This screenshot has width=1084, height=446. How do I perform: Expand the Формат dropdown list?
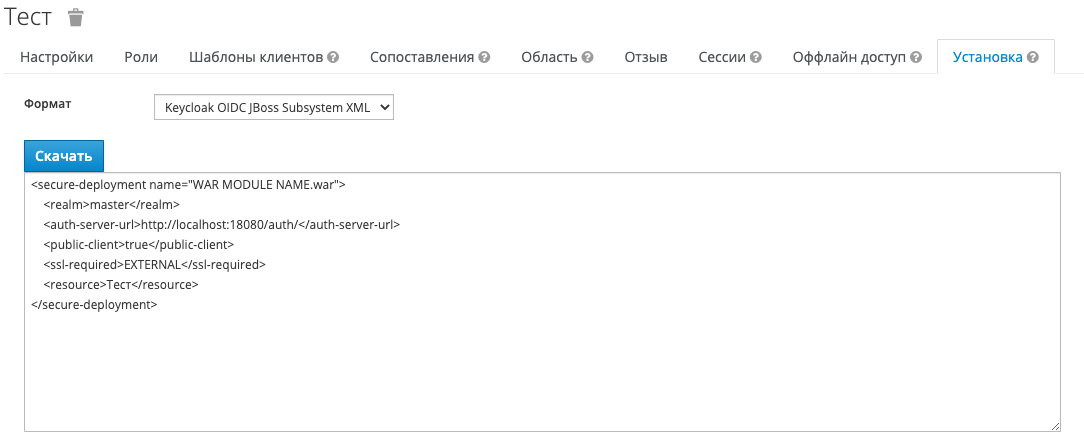coord(274,107)
